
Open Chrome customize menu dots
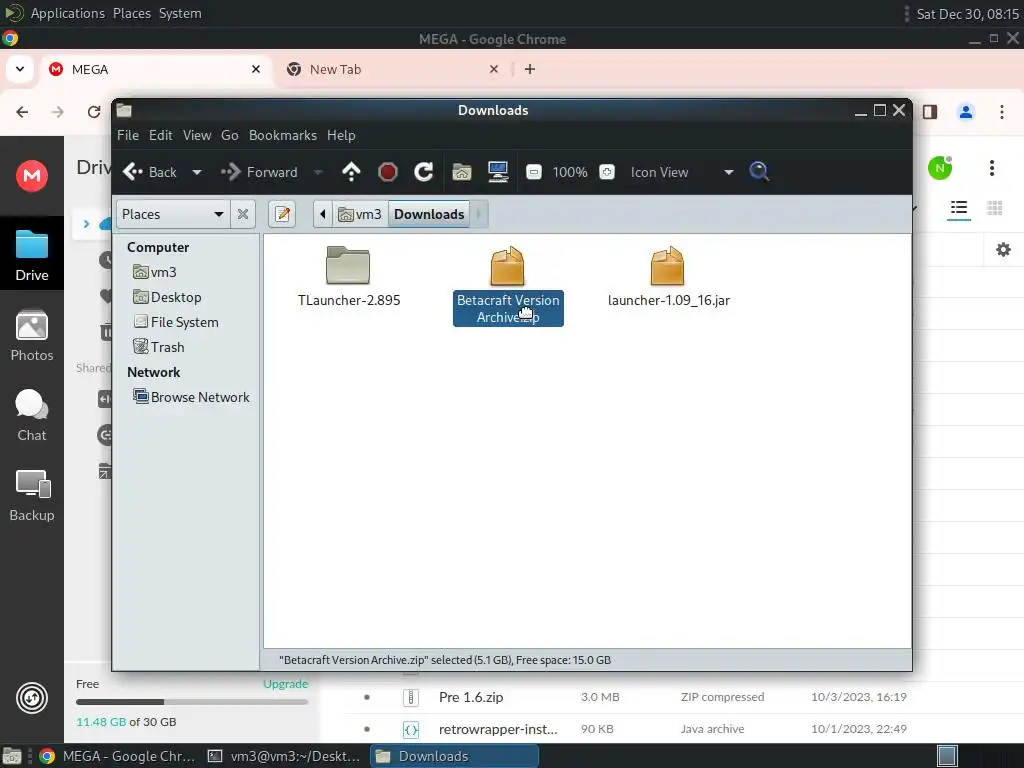(x=1002, y=112)
